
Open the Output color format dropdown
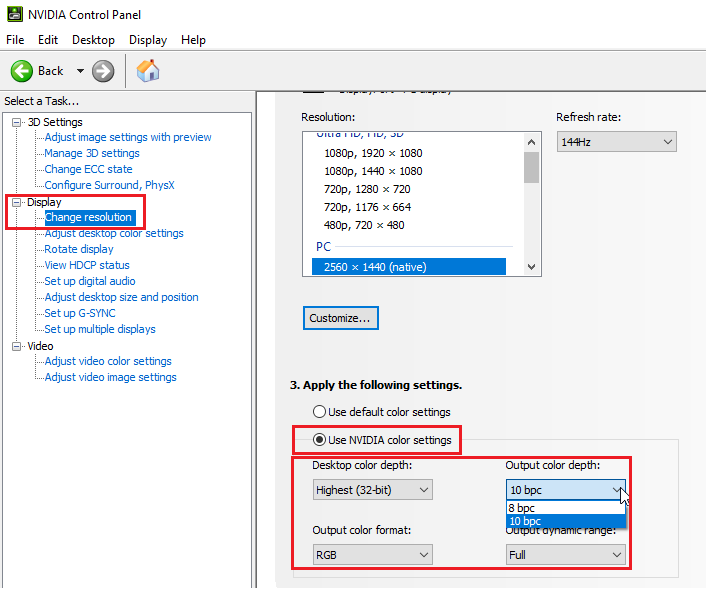pos(372,554)
